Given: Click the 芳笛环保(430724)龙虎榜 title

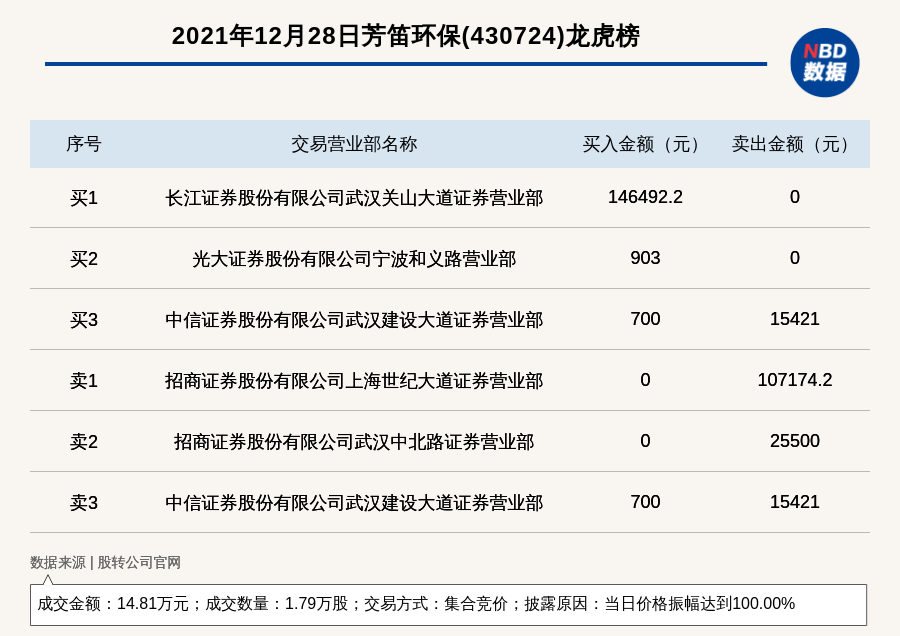Looking at the screenshot, I should coord(405,36).
